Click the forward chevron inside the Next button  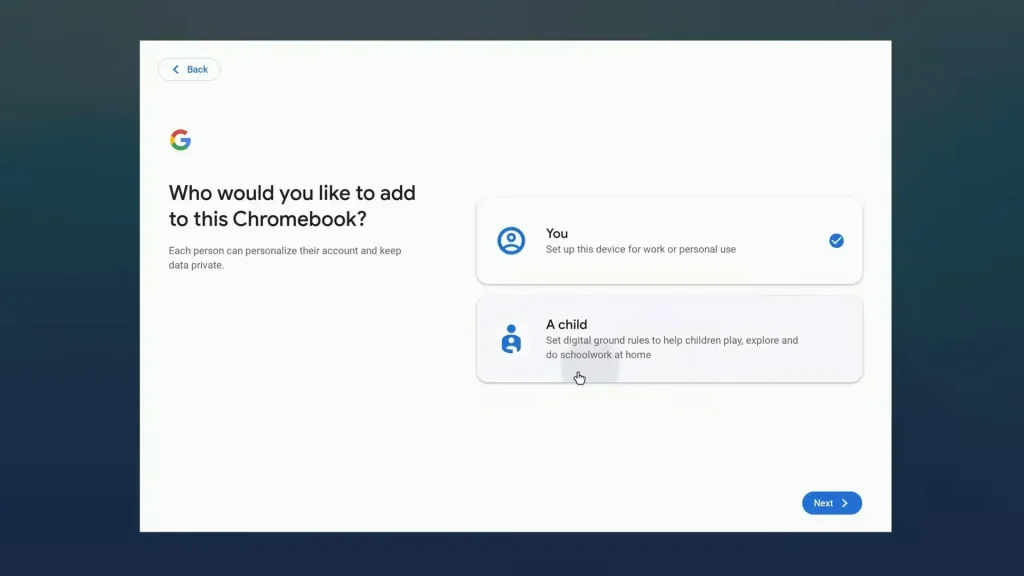pyautogui.click(x=845, y=503)
